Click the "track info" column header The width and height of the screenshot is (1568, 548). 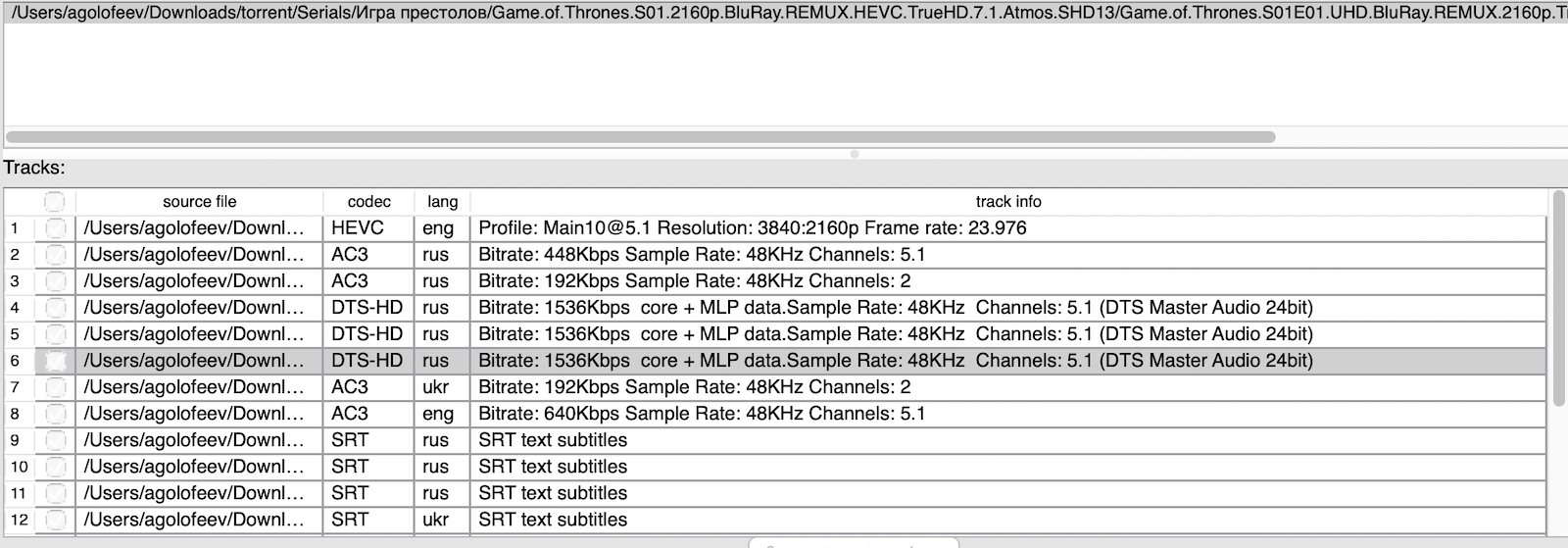click(1007, 201)
